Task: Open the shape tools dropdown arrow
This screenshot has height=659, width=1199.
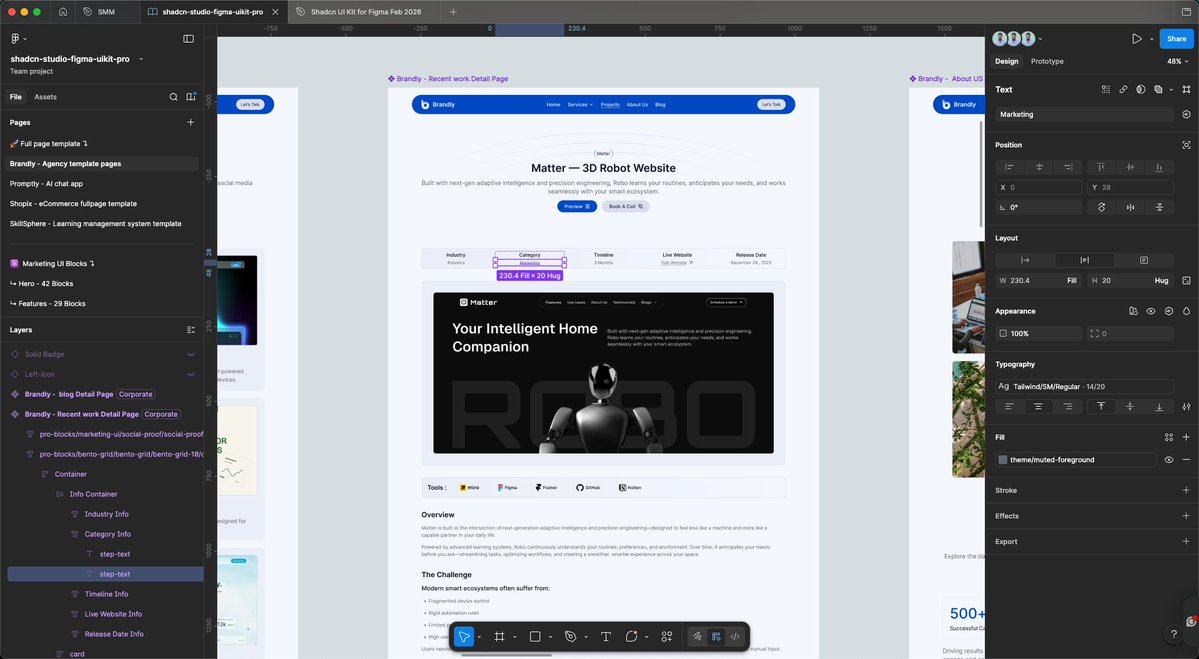Action: coord(551,637)
